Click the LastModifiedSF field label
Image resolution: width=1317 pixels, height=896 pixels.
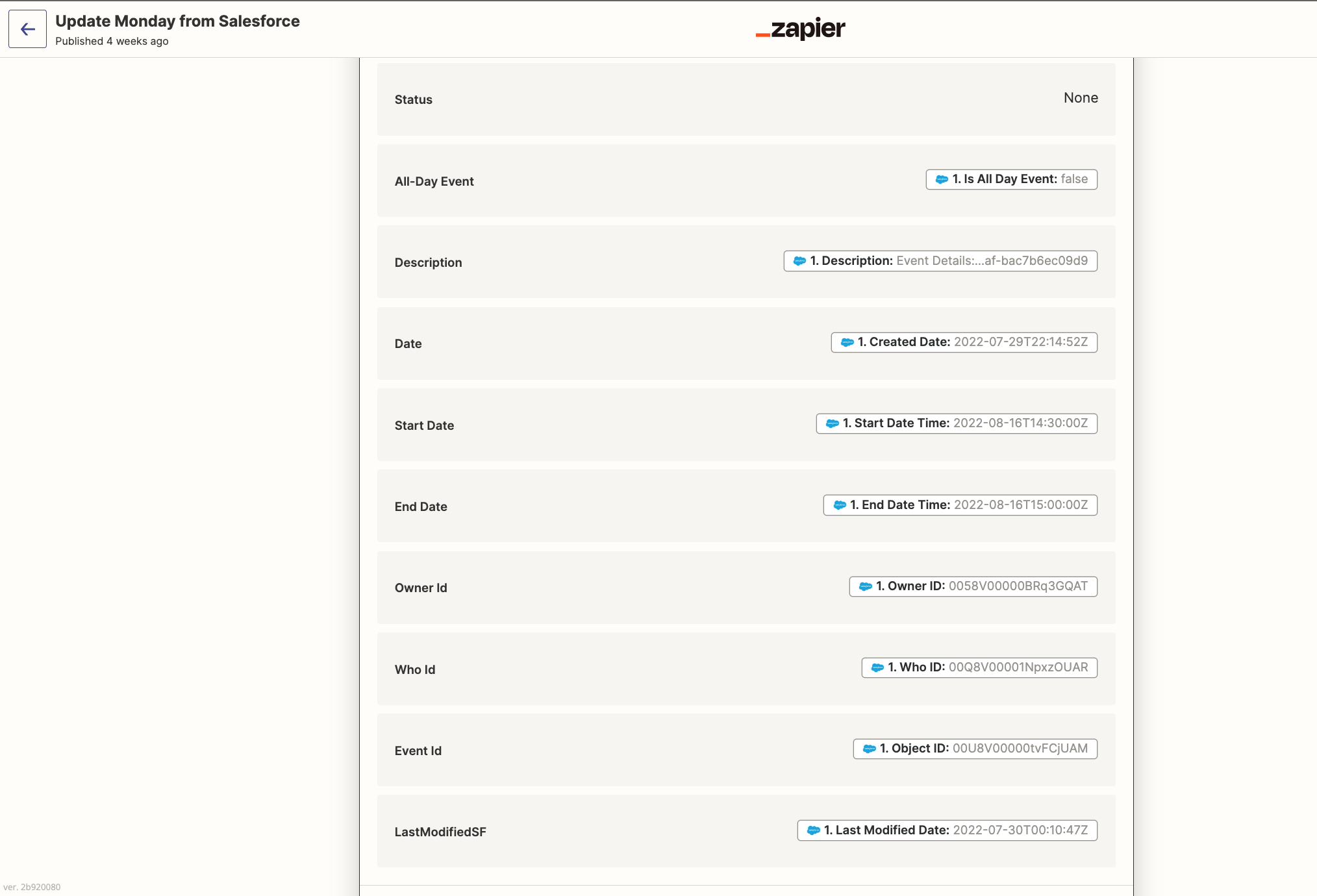click(440, 832)
